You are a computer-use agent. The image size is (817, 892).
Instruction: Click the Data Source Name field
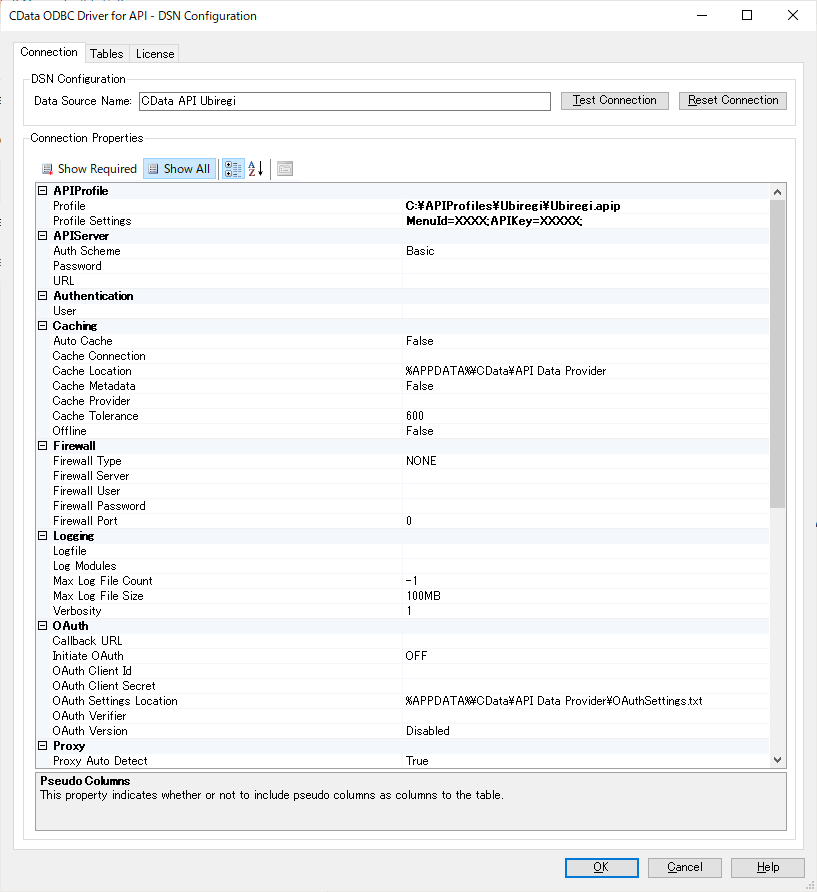tap(345, 101)
